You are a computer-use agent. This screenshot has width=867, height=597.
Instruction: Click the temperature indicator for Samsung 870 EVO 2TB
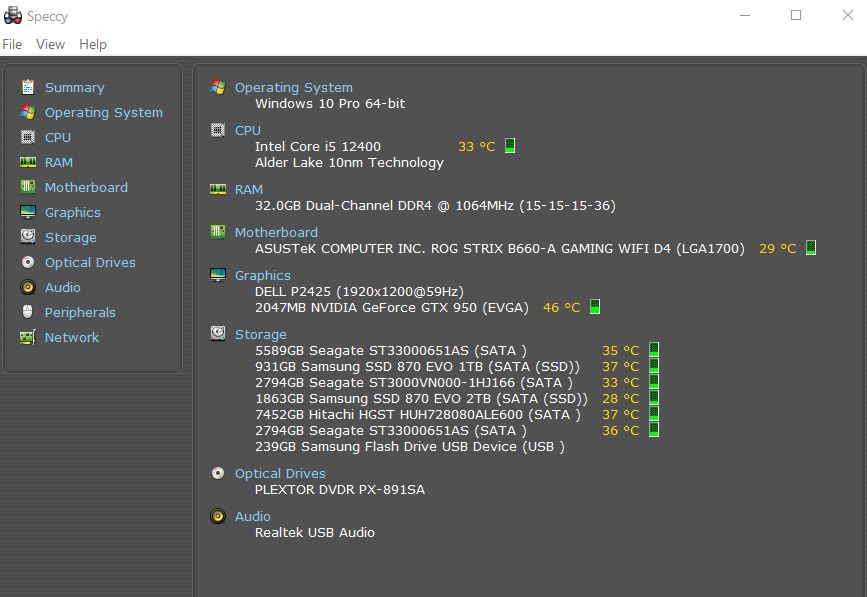pyautogui.click(x=654, y=397)
